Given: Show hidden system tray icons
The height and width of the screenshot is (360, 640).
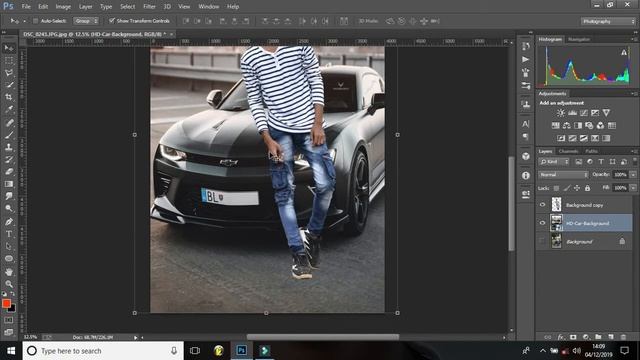Looking at the screenshot, I should (x=542, y=351).
